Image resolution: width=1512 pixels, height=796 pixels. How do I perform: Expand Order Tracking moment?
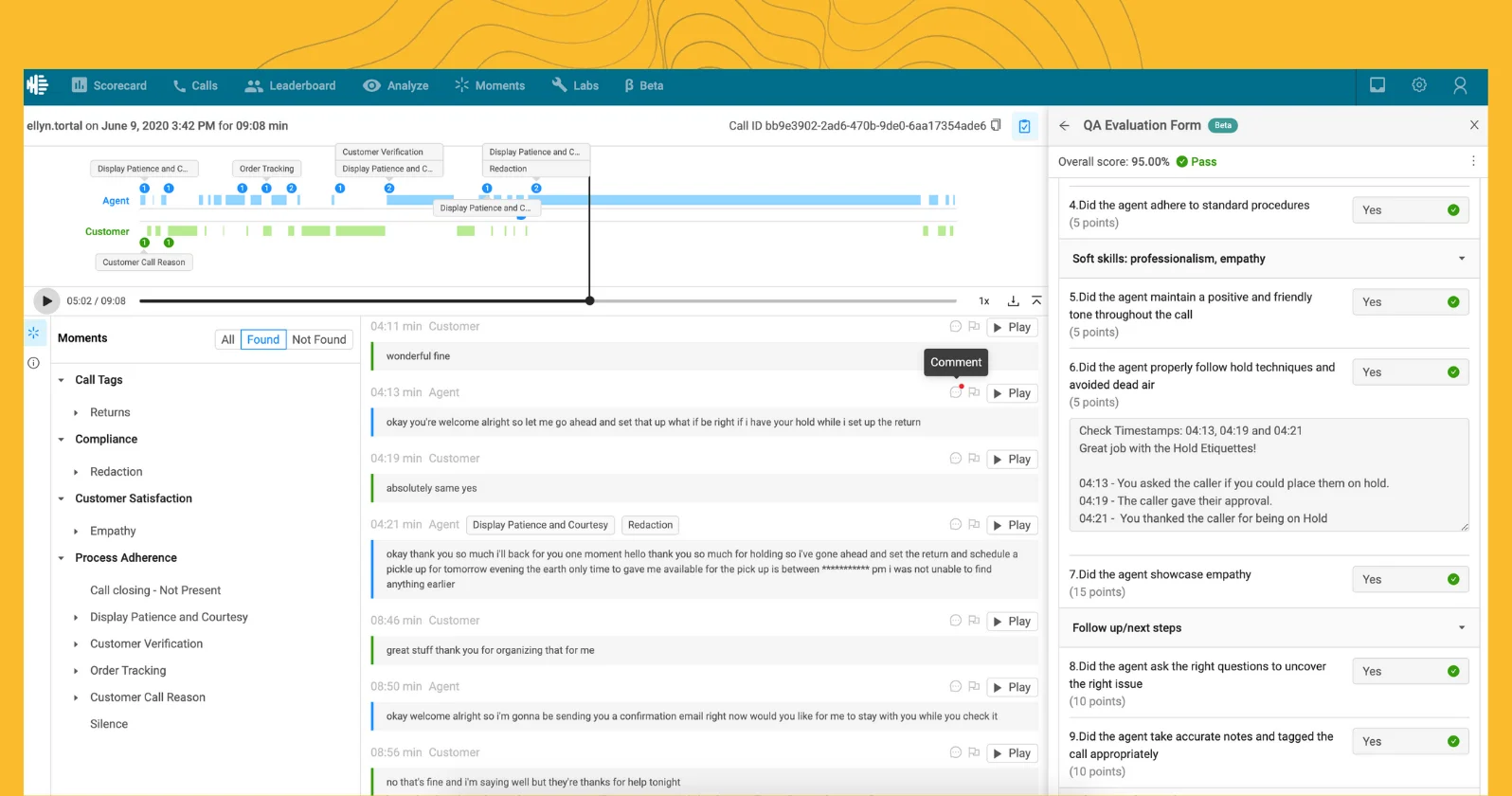pos(76,671)
